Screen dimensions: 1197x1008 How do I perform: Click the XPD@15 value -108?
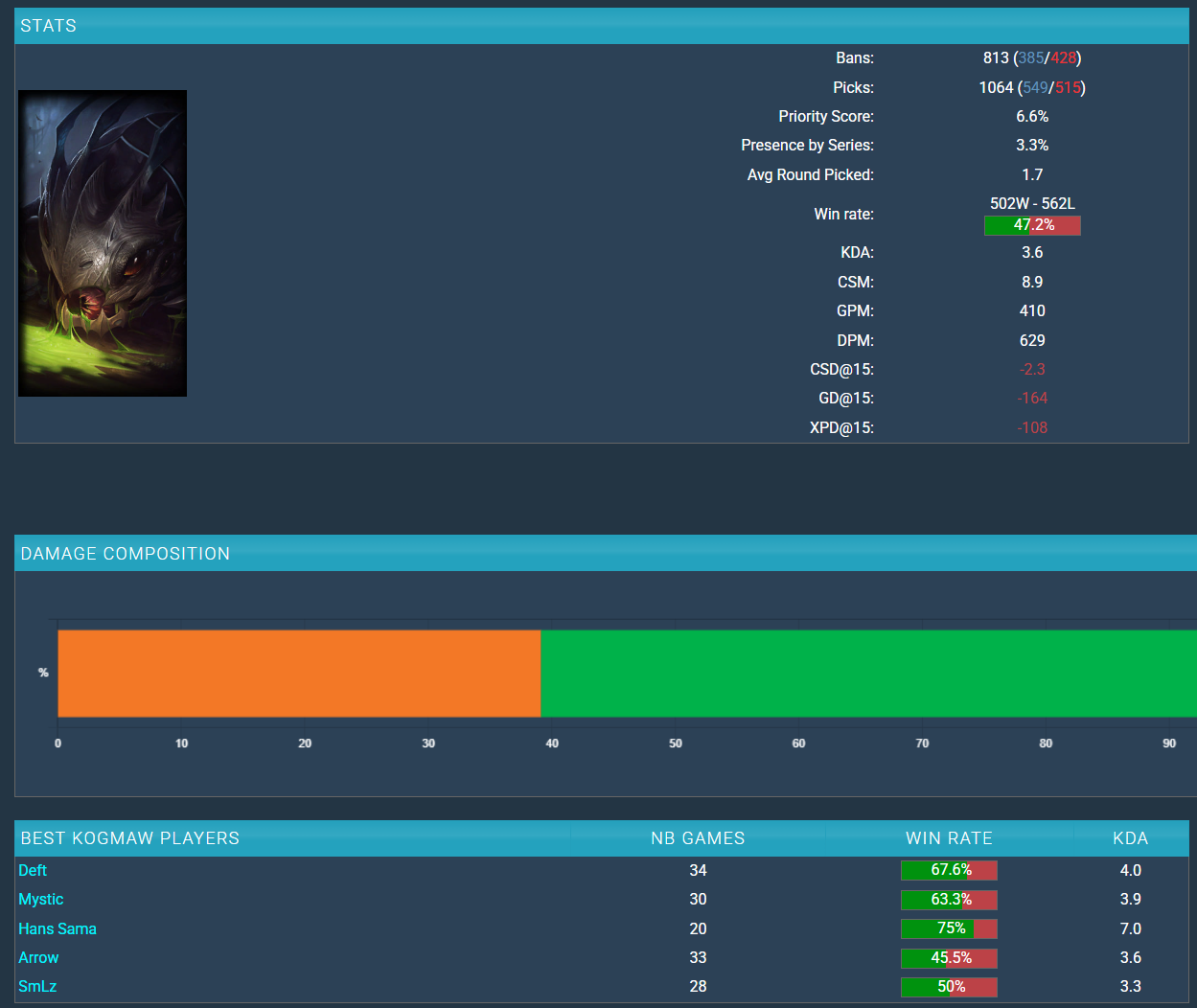pos(1032,427)
